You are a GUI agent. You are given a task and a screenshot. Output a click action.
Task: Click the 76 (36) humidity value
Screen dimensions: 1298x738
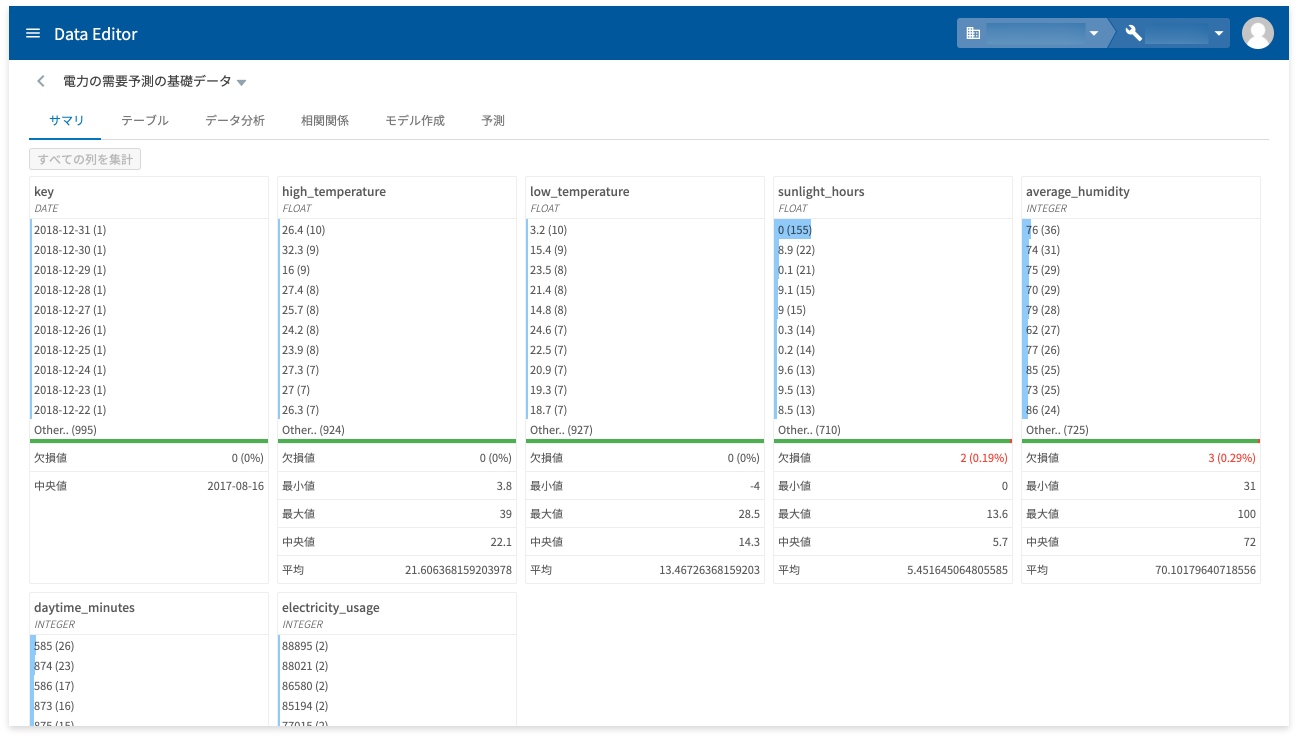pyautogui.click(x=1043, y=230)
